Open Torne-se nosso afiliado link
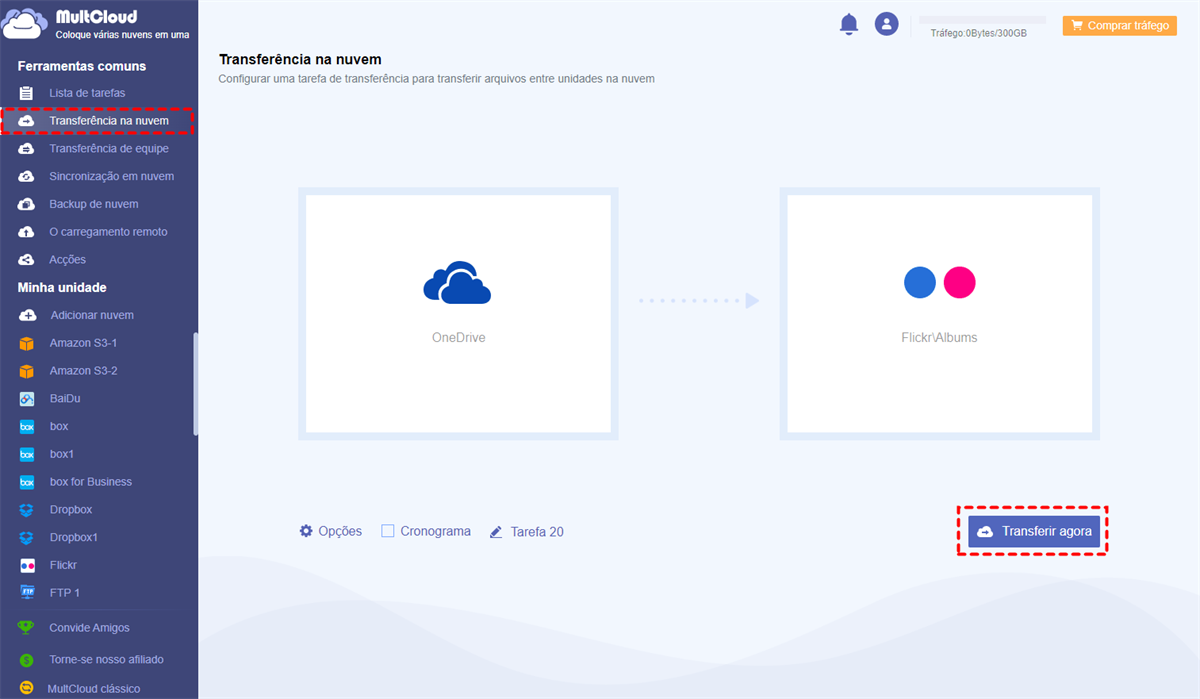 106,660
